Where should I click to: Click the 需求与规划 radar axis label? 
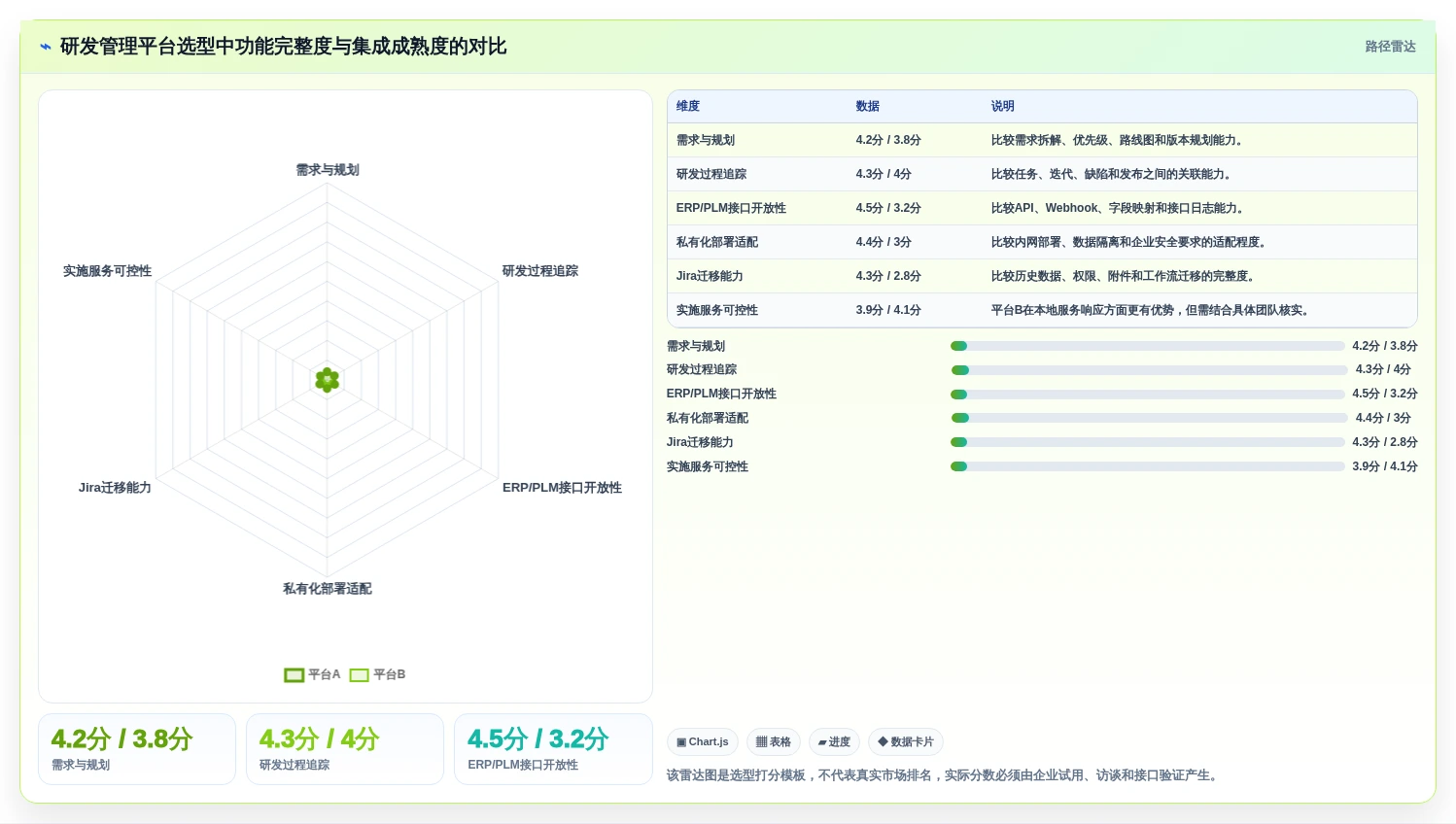tap(328, 170)
